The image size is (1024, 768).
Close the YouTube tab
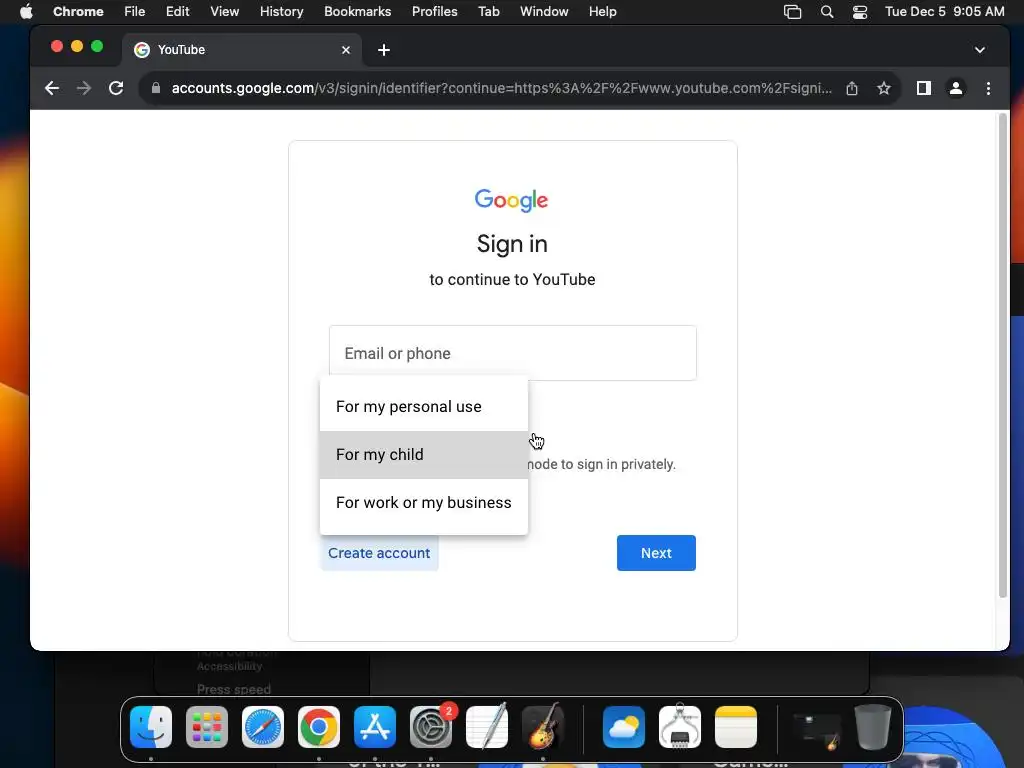pyautogui.click(x=346, y=50)
